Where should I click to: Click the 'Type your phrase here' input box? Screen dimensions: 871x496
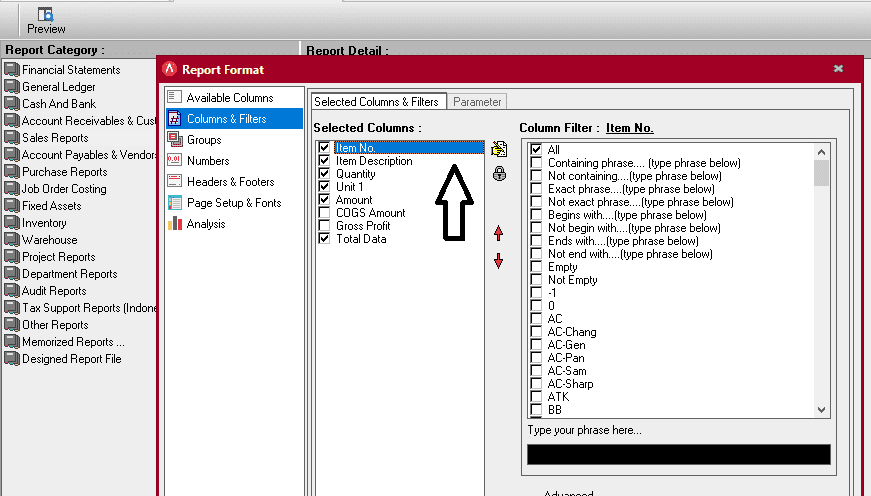pyautogui.click(x=678, y=454)
